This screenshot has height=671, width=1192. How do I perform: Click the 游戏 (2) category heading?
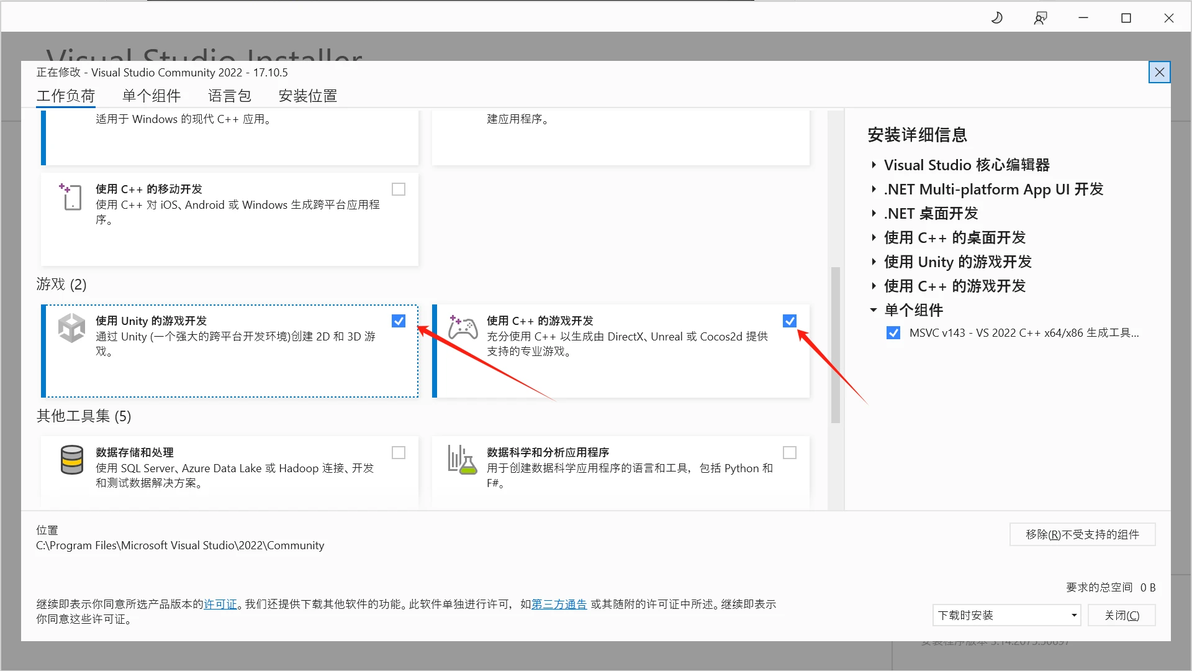[x=62, y=284]
